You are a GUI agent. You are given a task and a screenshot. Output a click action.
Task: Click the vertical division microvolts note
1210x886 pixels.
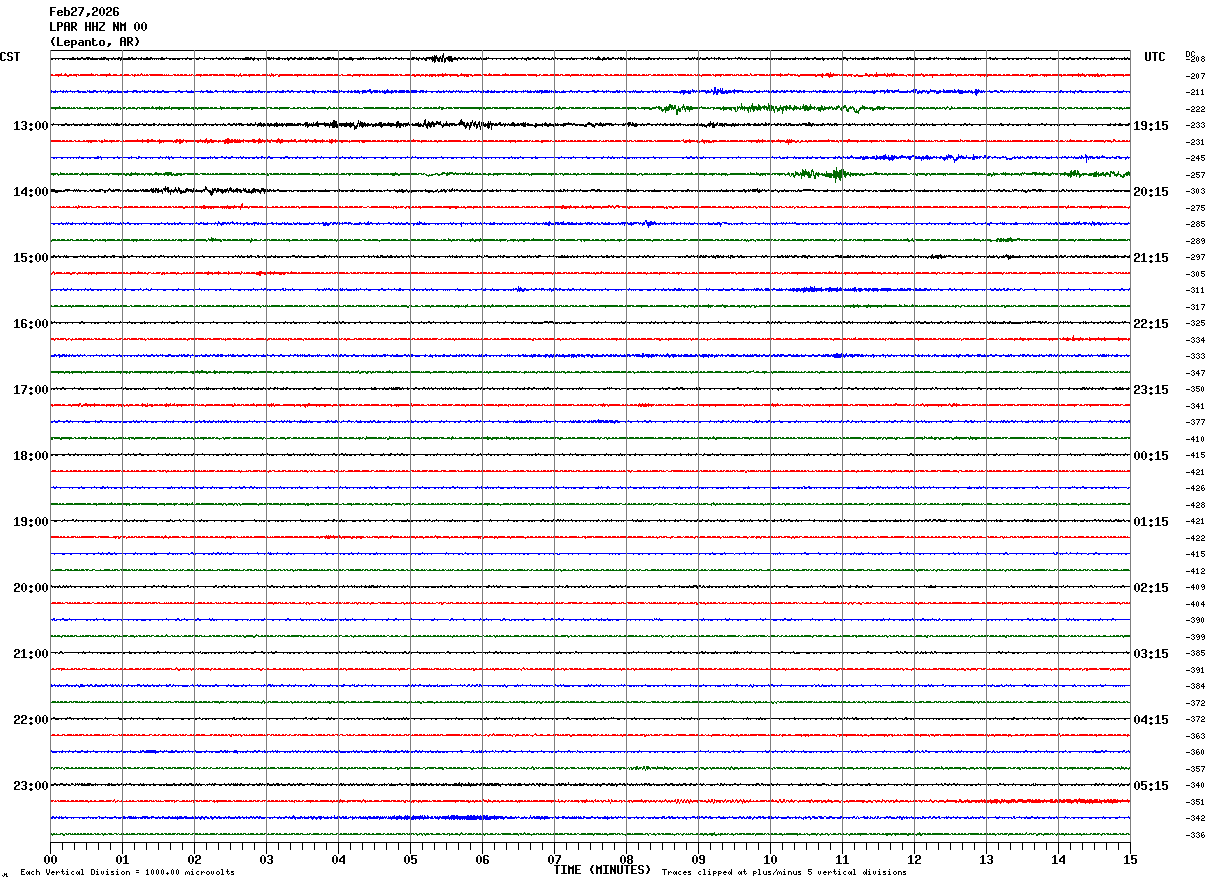click(127, 873)
